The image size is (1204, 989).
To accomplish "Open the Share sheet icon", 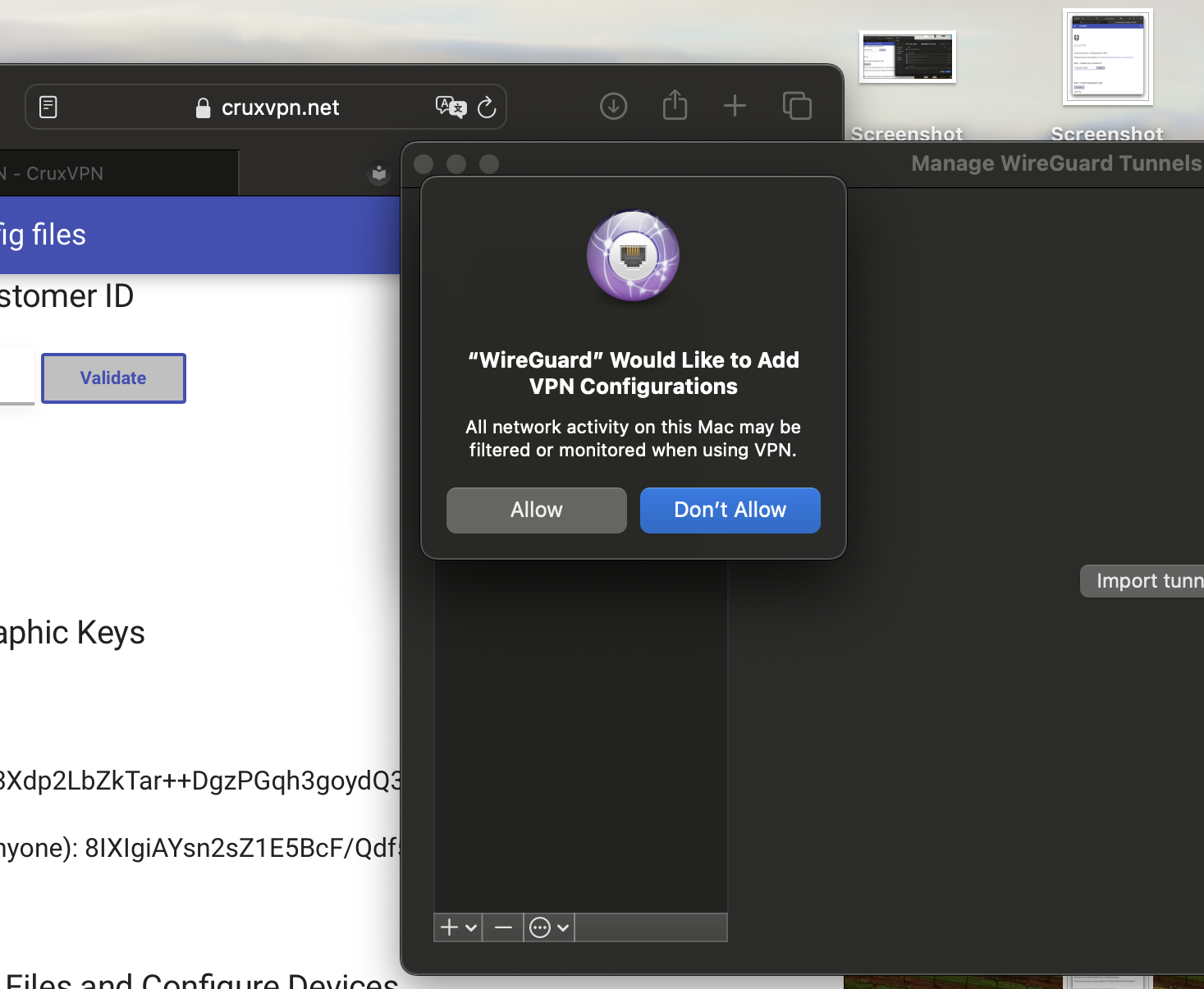I will pyautogui.click(x=675, y=106).
